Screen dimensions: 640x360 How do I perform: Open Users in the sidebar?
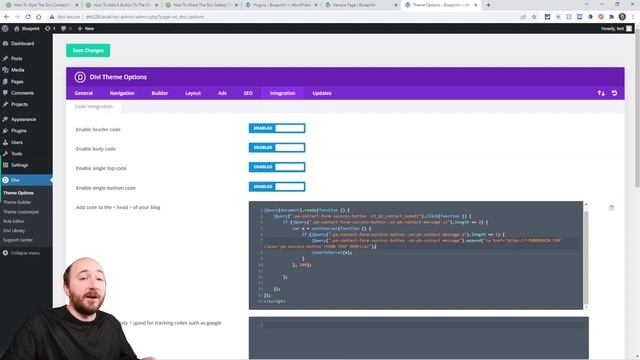pyautogui.click(x=17, y=142)
